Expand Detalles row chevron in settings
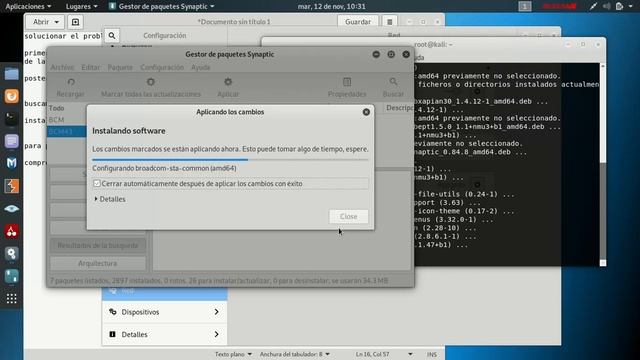Viewport: 640px width, 360px height. [216, 334]
